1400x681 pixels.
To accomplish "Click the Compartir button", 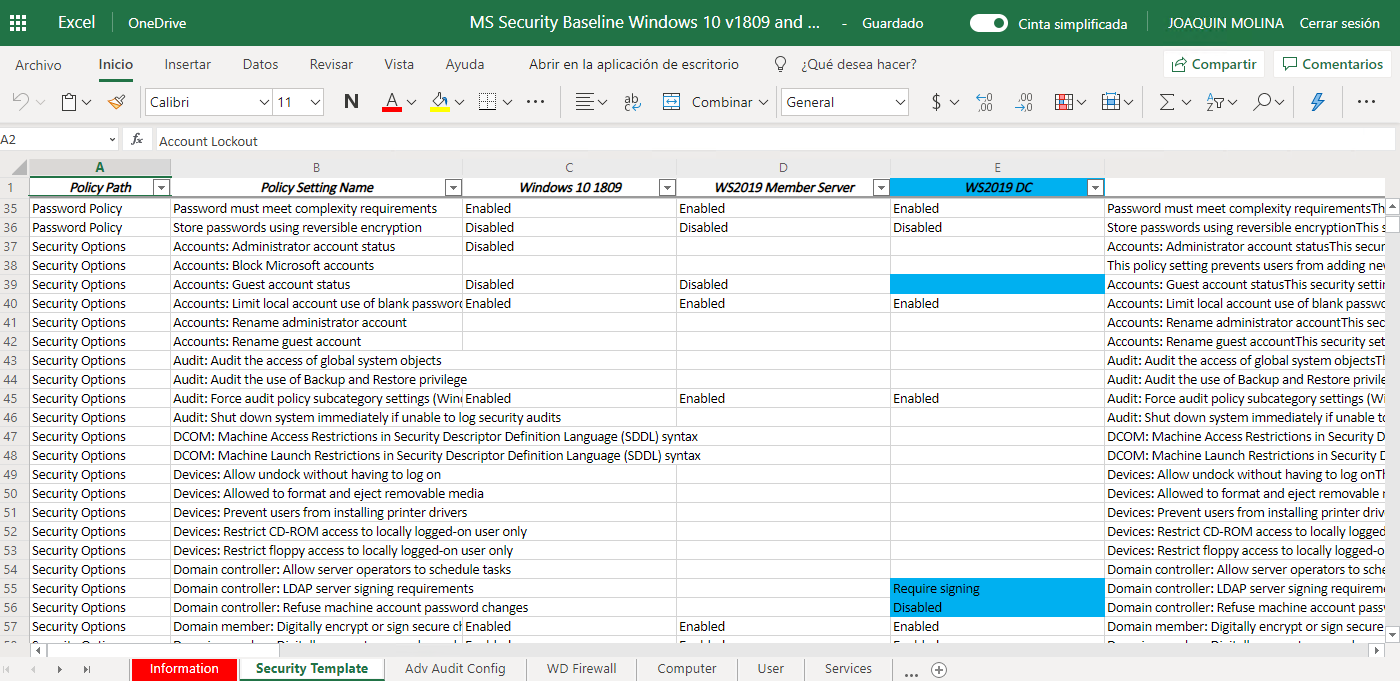I will pyautogui.click(x=1213, y=64).
